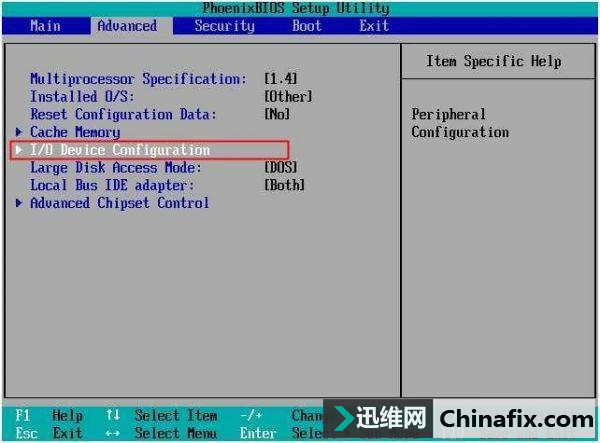
Task: Click the -/+ change values shortcut
Action: click(x=251, y=415)
